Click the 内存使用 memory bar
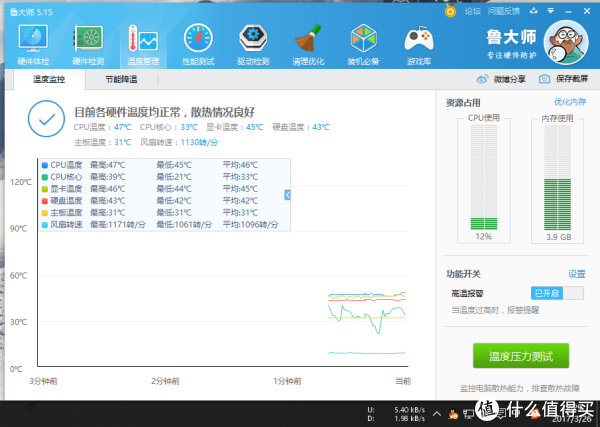 pos(558,177)
